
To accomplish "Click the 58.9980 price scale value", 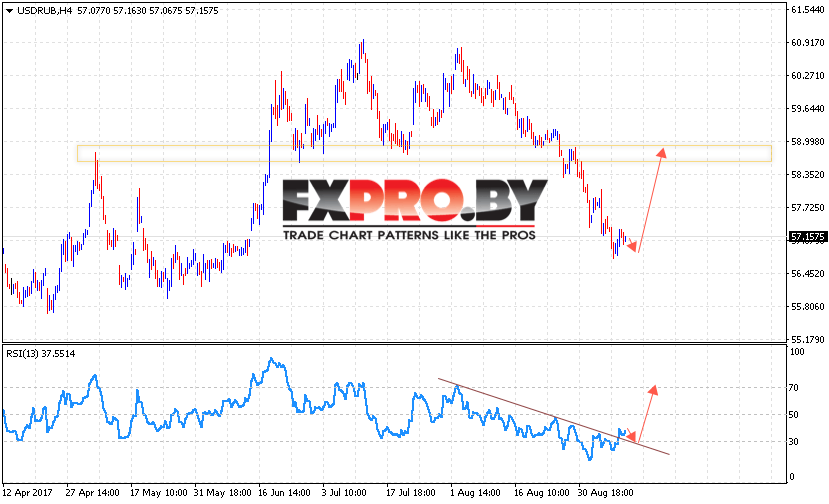I will (807, 142).
